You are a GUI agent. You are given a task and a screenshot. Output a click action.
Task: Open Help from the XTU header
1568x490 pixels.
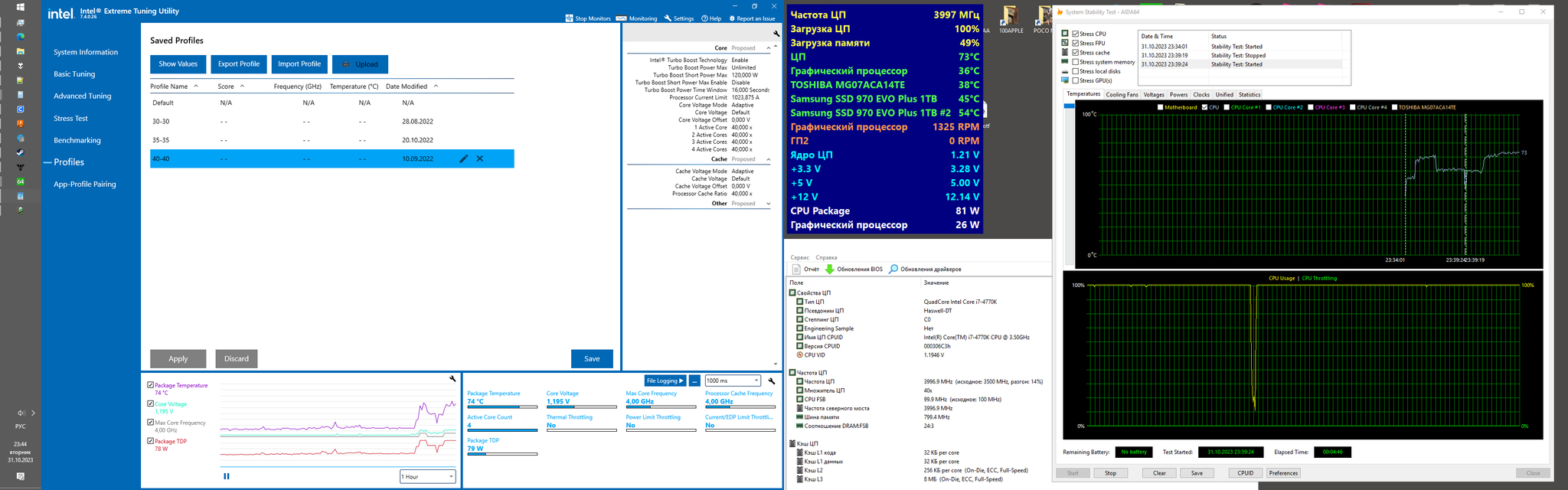(704, 18)
